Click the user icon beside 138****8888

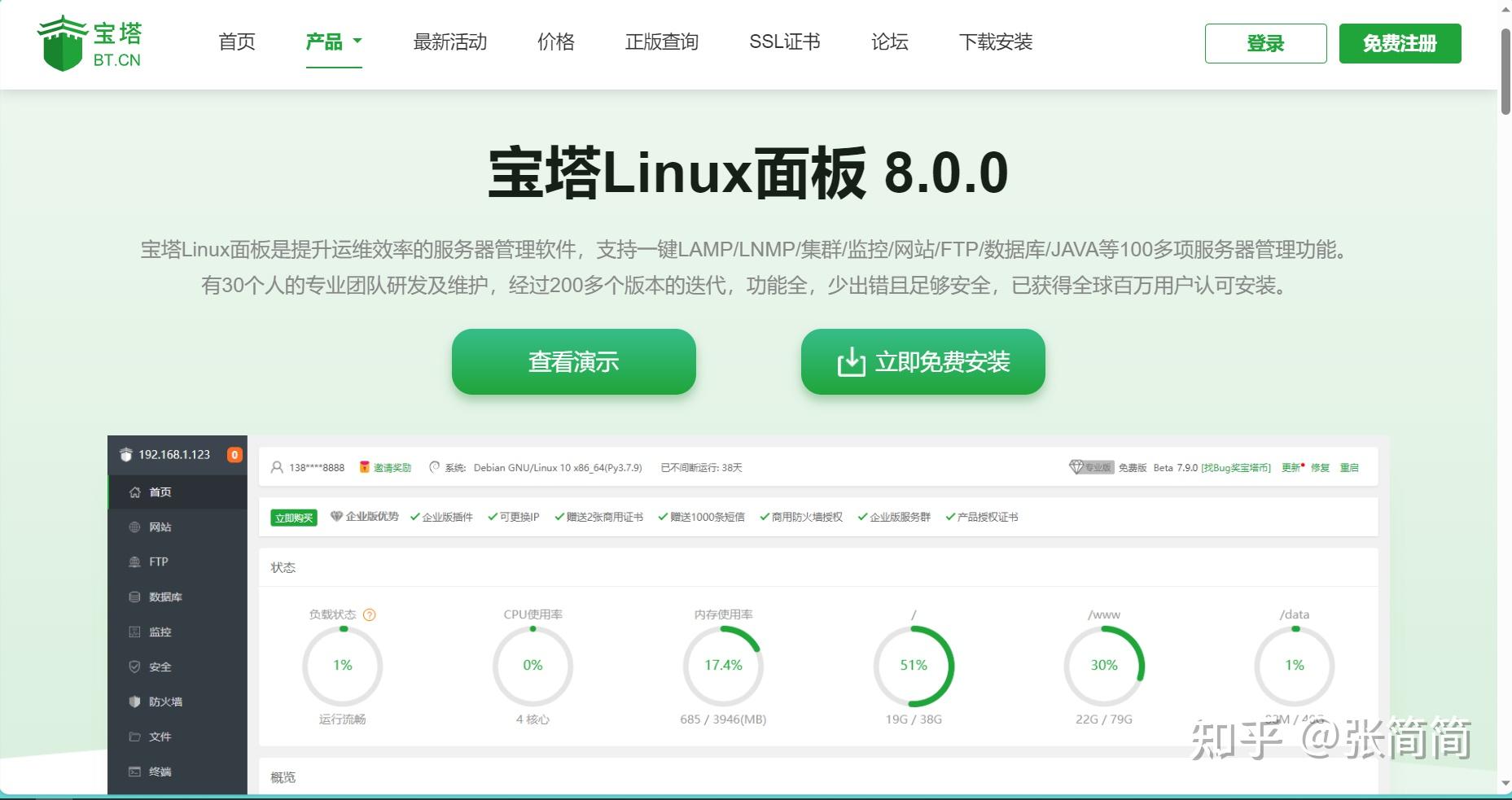coord(277,468)
